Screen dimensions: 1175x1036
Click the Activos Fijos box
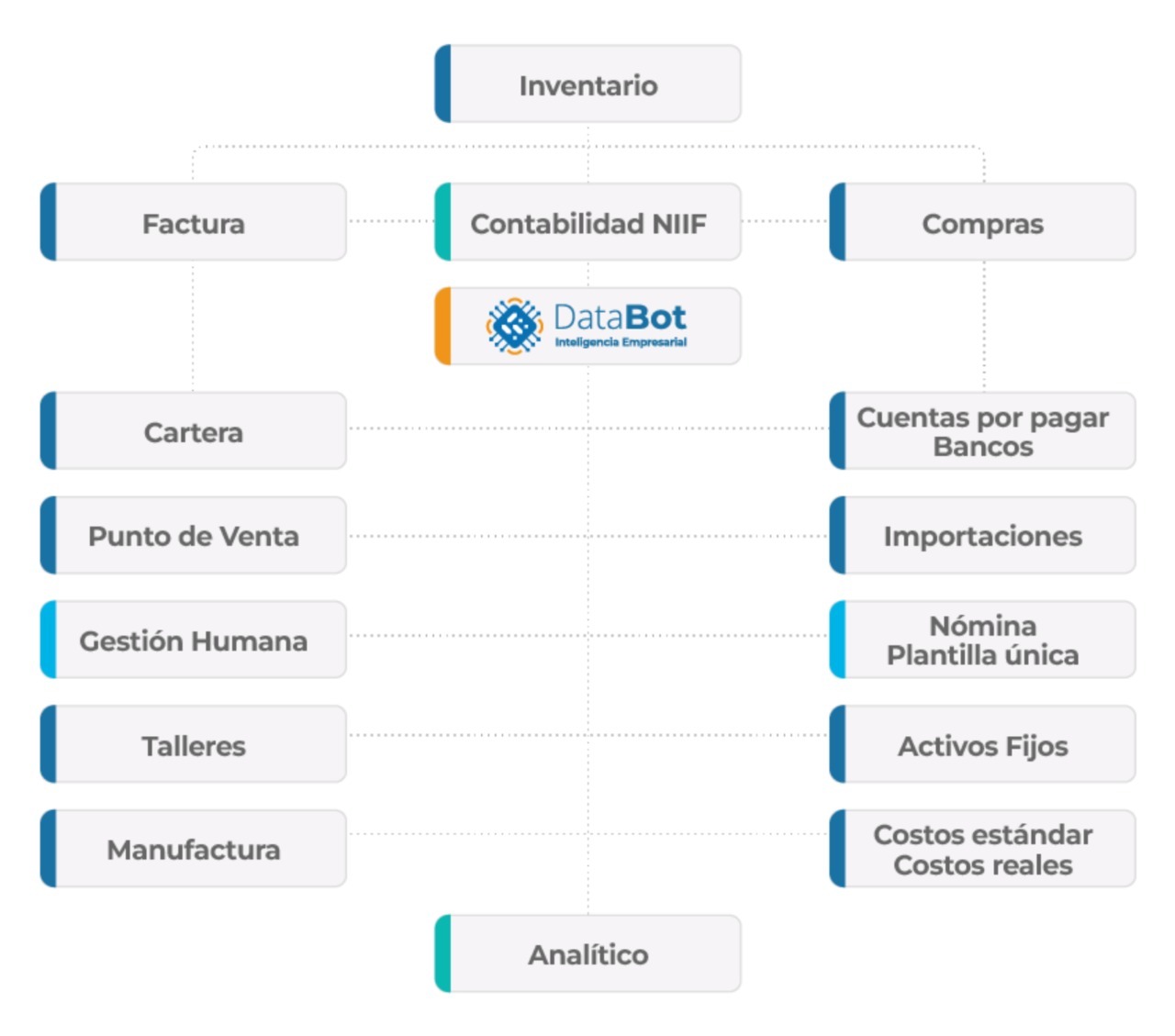[982, 744]
